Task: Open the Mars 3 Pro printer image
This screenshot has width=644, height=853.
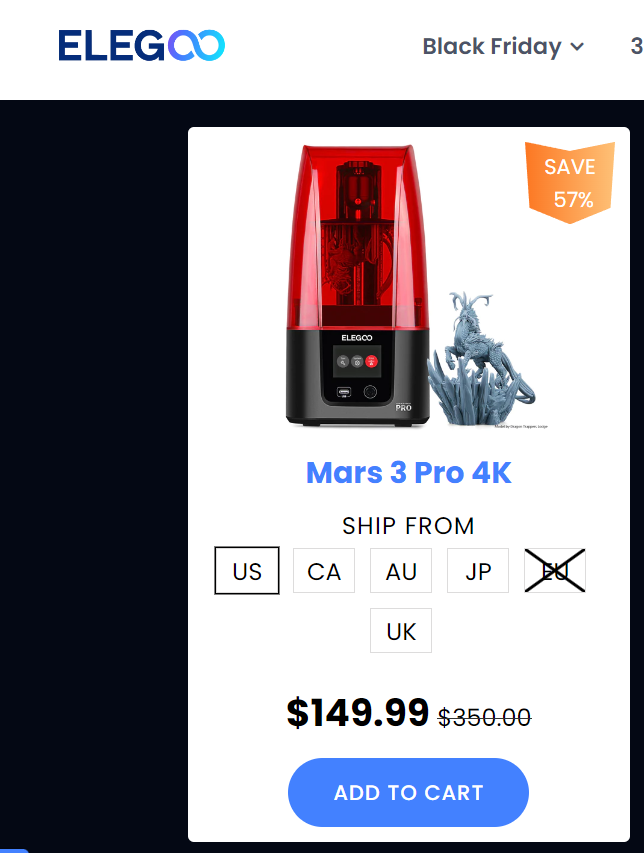Action: pyautogui.click(x=358, y=286)
